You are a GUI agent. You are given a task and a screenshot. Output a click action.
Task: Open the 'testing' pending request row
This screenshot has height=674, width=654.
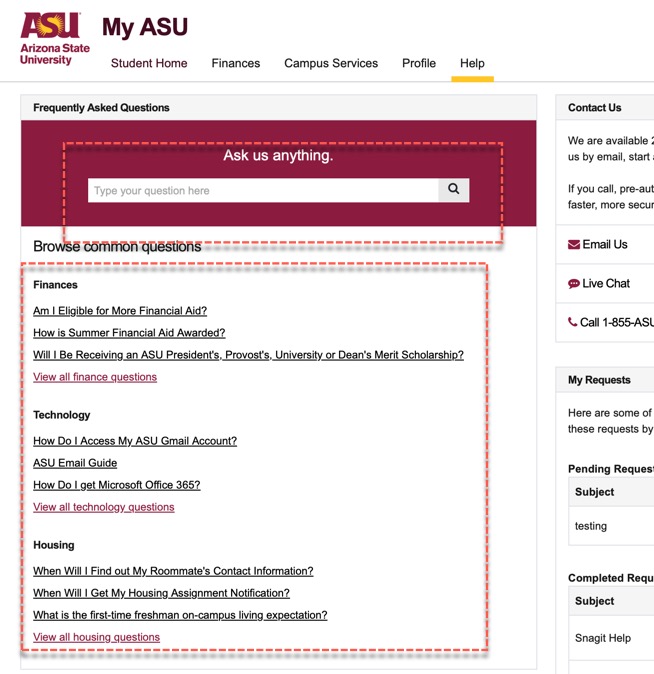[x=611, y=526]
